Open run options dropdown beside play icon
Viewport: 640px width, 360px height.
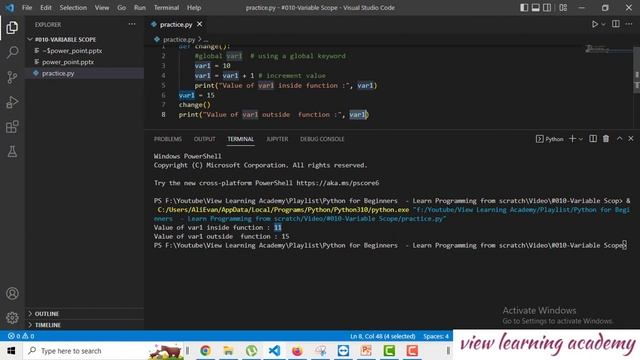tap(603, 24)
